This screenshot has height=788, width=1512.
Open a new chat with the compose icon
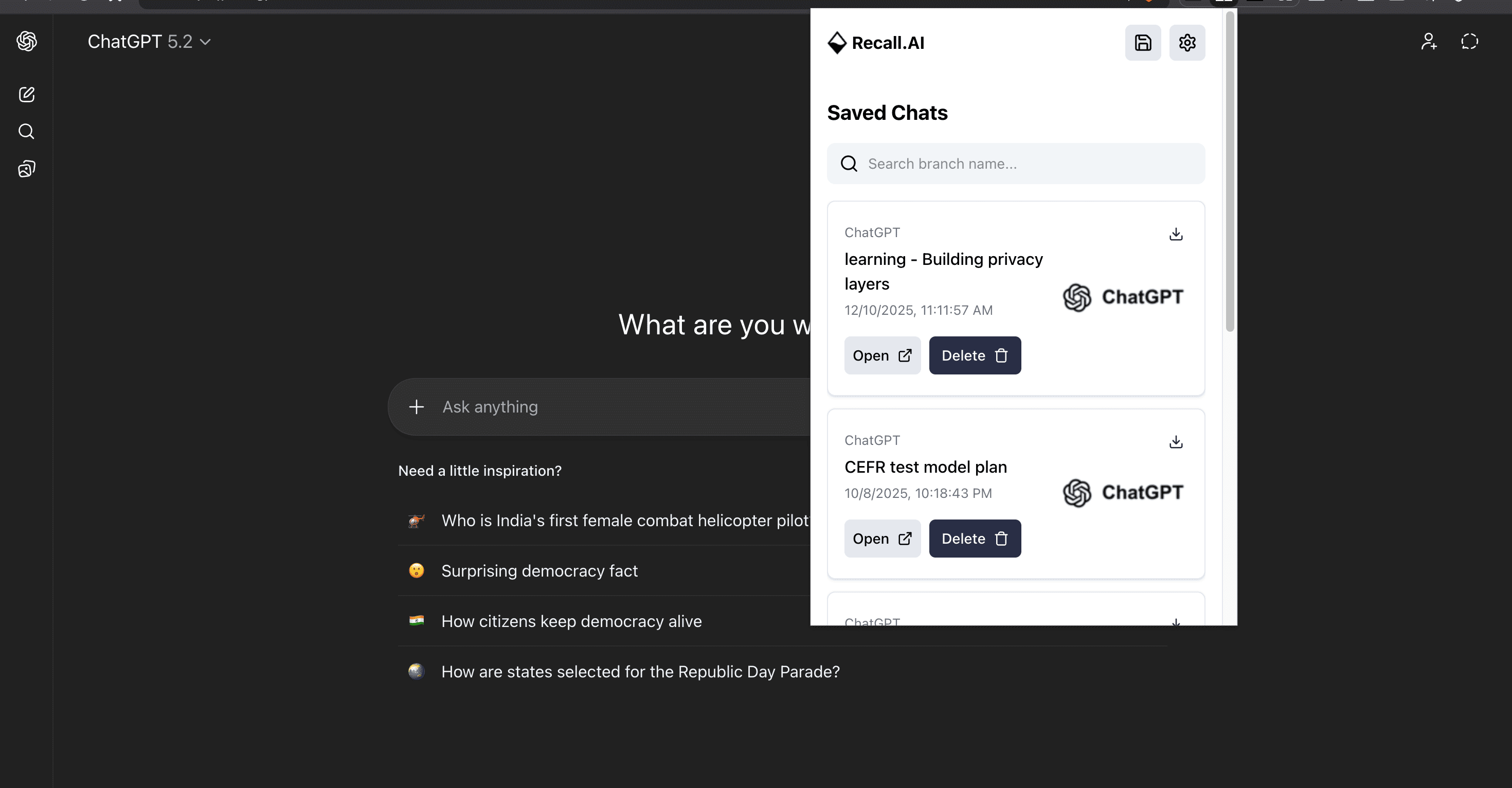click(x=26, y=94)
